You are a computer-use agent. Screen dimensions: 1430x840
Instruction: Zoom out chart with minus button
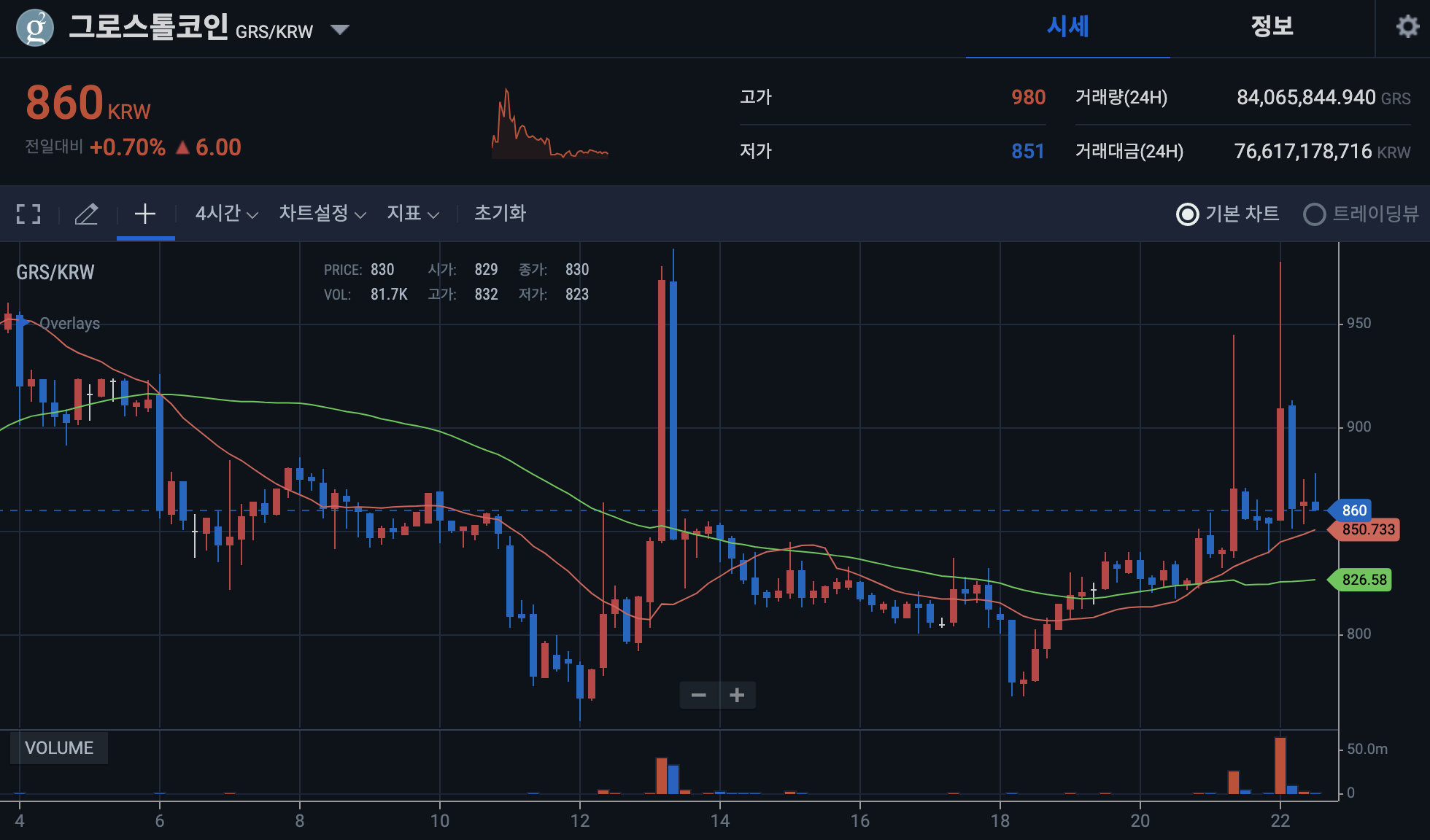point(699,695)
